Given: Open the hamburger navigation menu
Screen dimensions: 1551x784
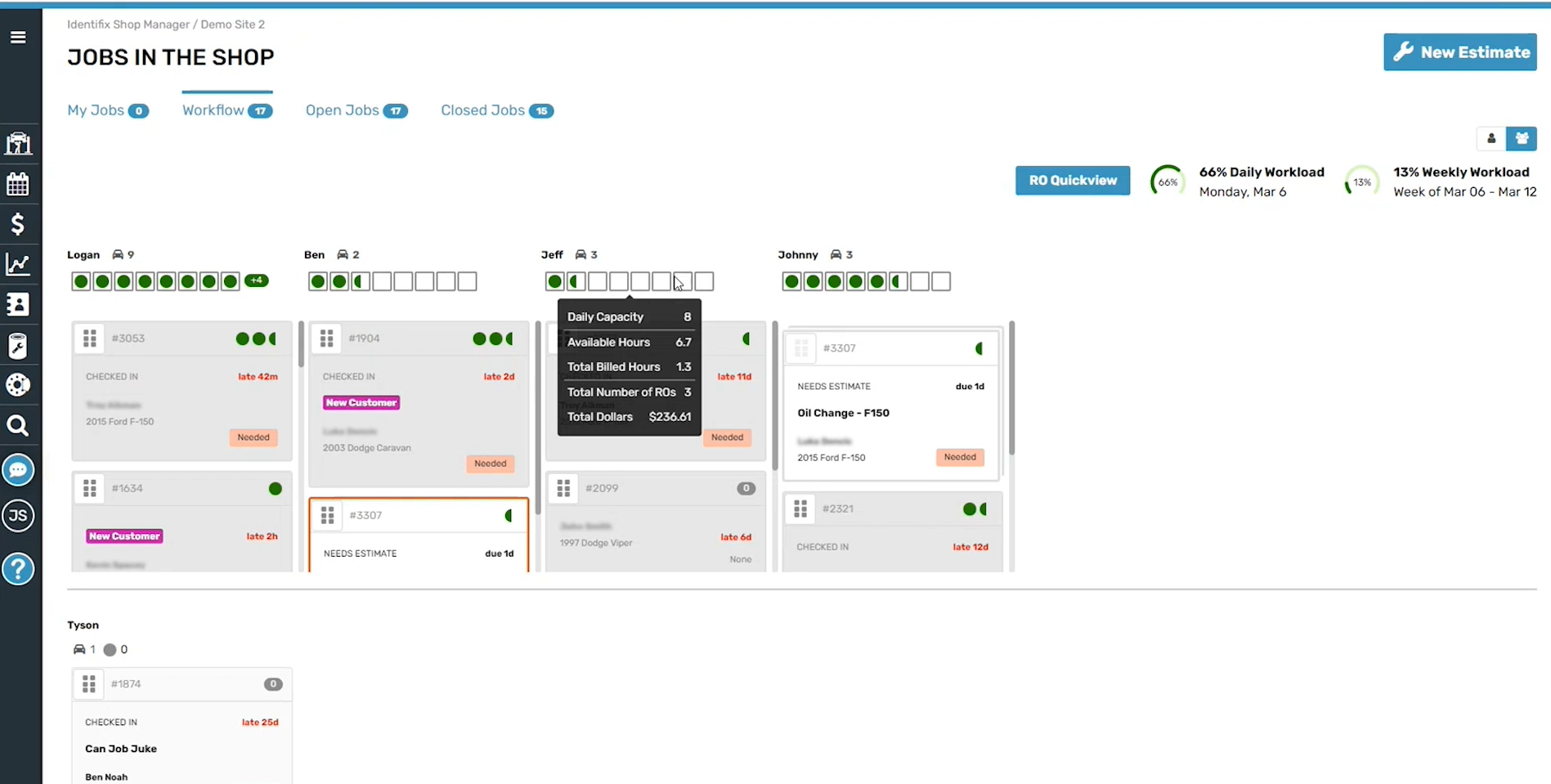Looking at the screenshot, I should pos(18,37).
